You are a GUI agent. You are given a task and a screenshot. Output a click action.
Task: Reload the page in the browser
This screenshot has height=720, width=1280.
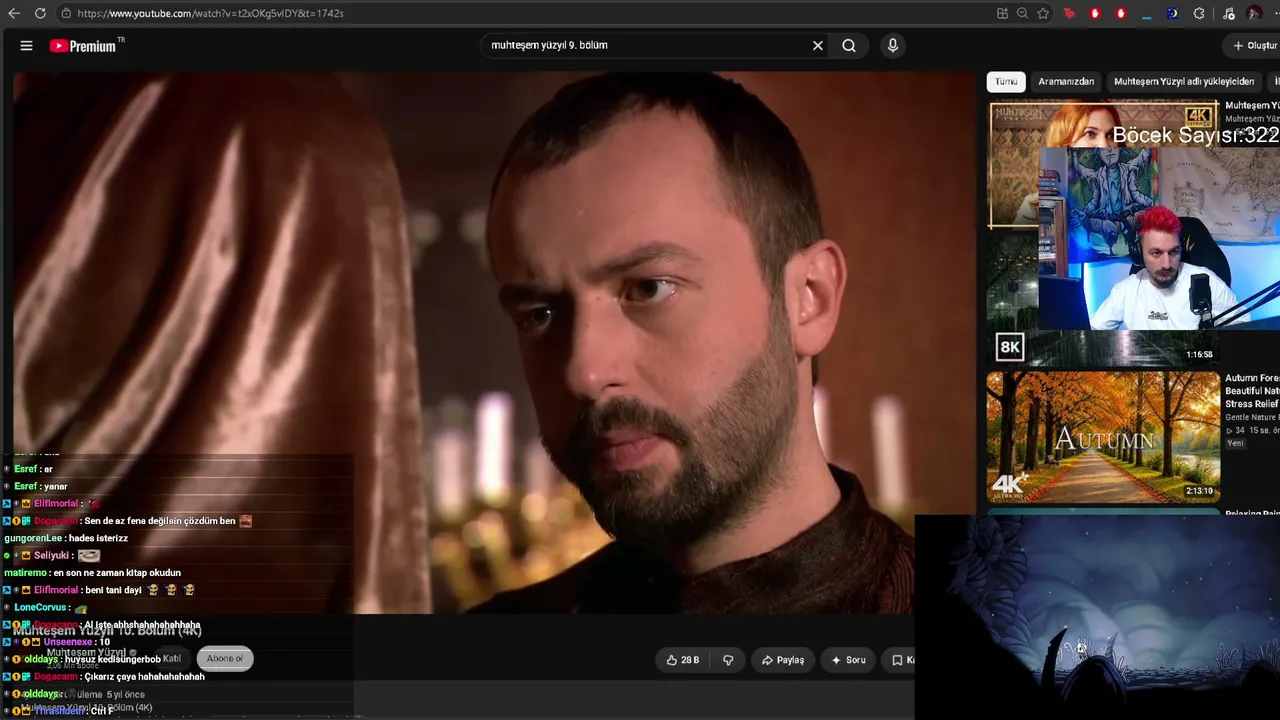point(40,13)
